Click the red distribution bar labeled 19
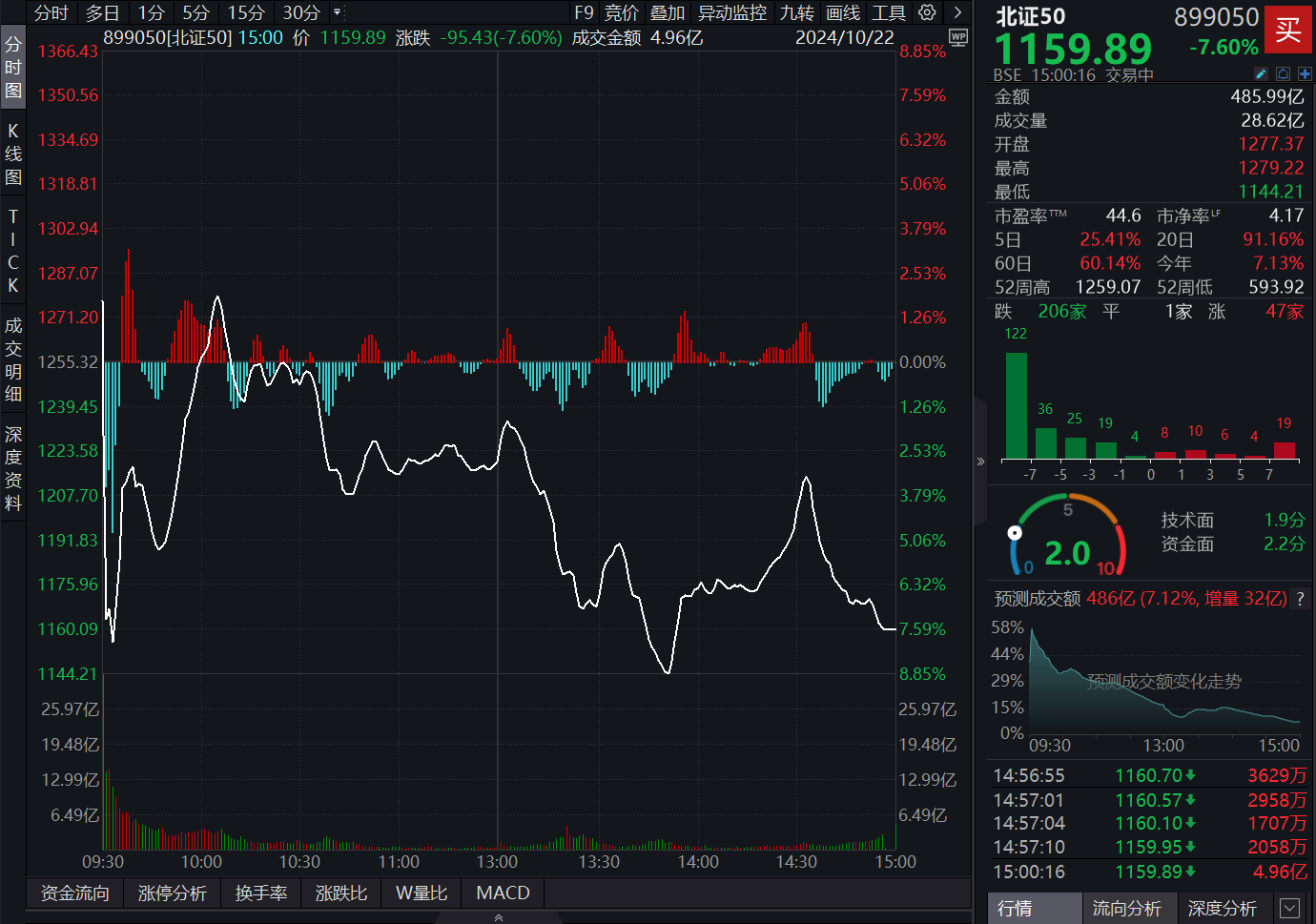Screen dimensions: 1316x924 [x=1285, y=450]
